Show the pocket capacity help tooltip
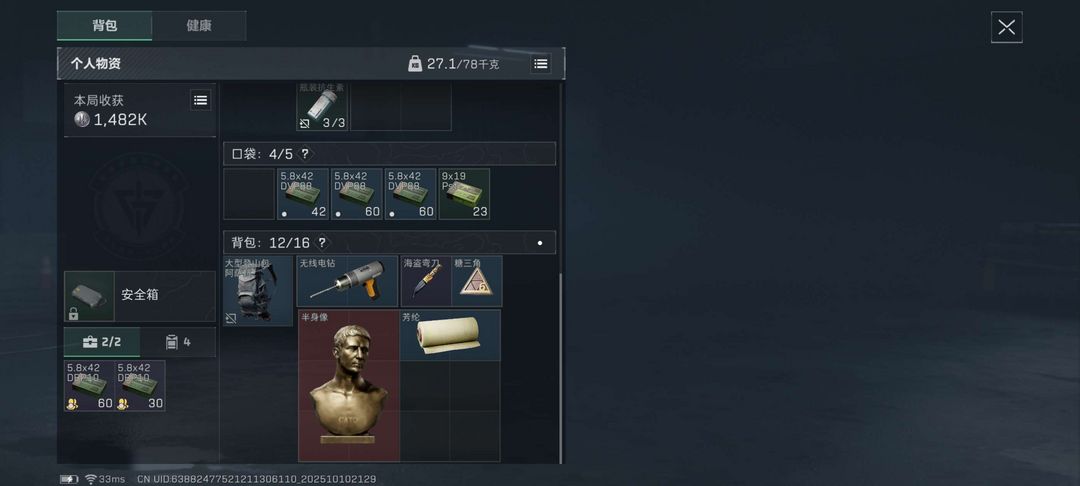The image size is (1080, 486). (304, 154)
